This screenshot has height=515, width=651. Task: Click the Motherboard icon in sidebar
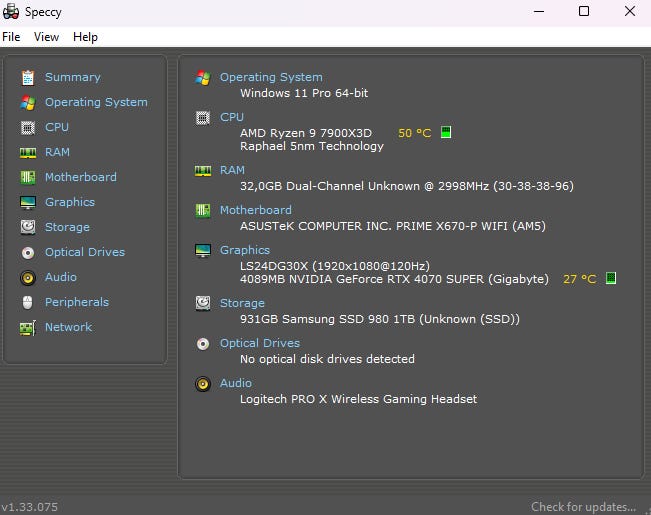(27, 177)
